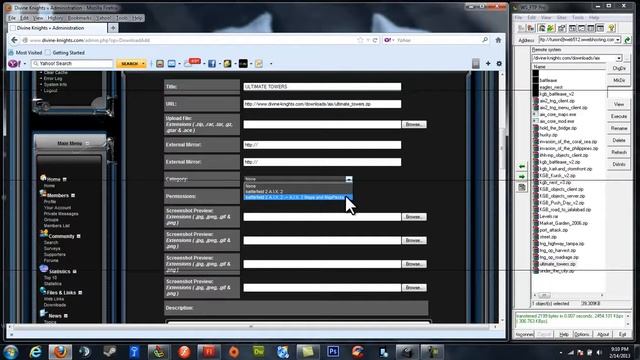The width and height of the screenshot is (640, 360).
Task: Open Internet Explorer from the taskbar
Action: coord(36,352)
